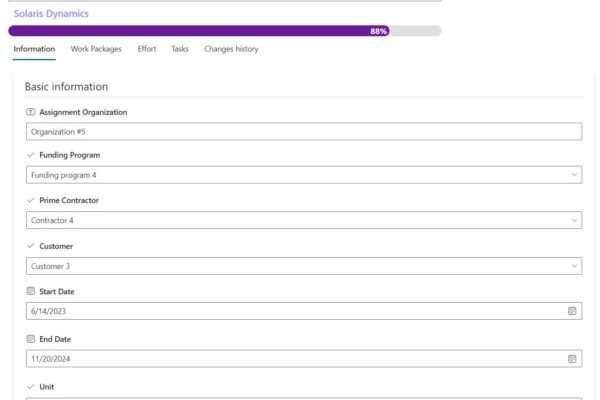
Task: Switch to the Information tab
Action: pyautogui.click(x=34, y=49)
